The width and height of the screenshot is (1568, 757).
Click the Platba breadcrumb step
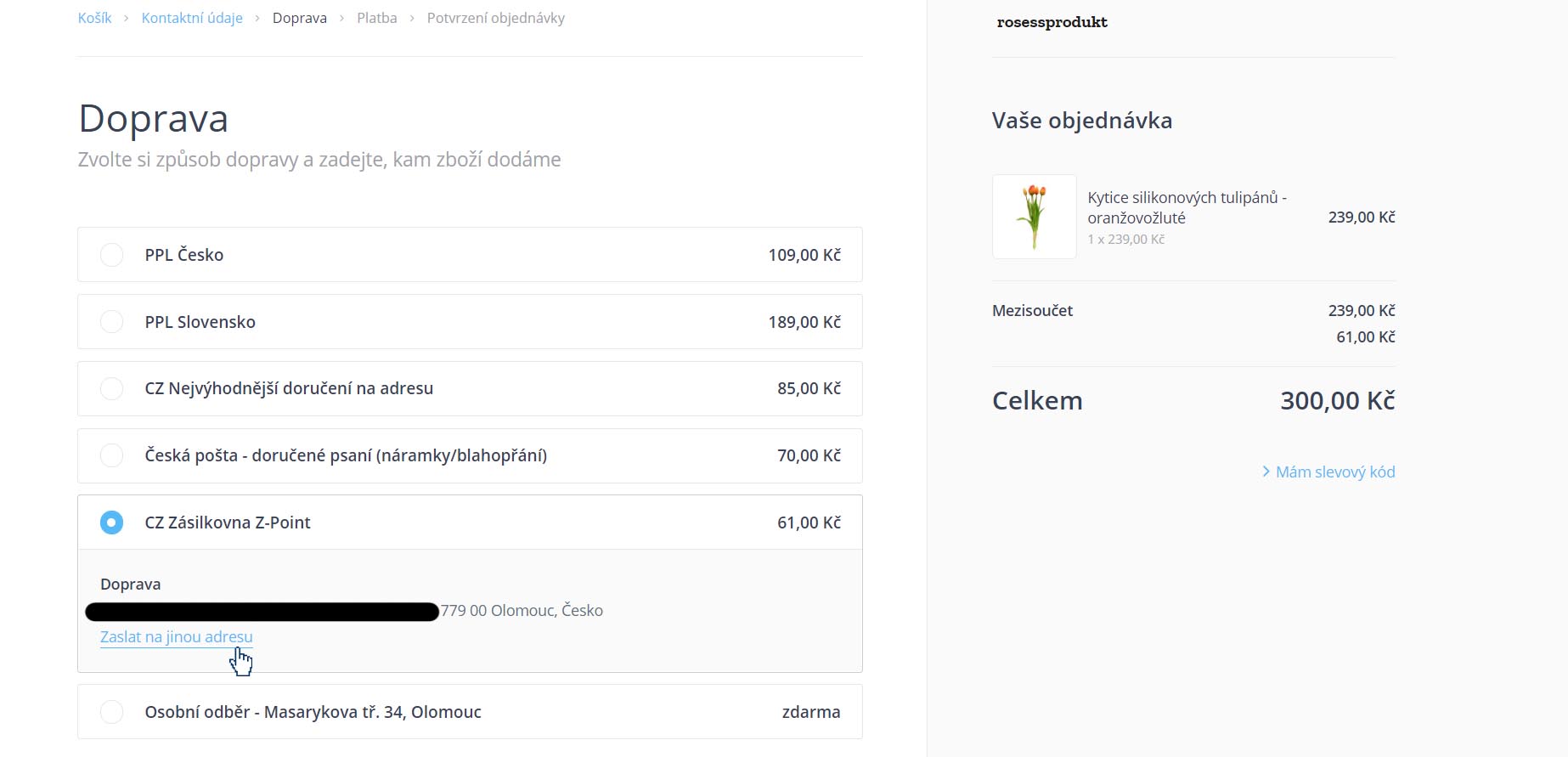tap(377, 18)
